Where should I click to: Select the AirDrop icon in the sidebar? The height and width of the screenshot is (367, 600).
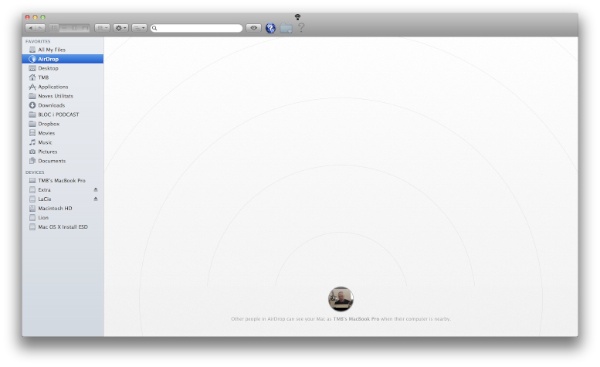coord(33,59)
